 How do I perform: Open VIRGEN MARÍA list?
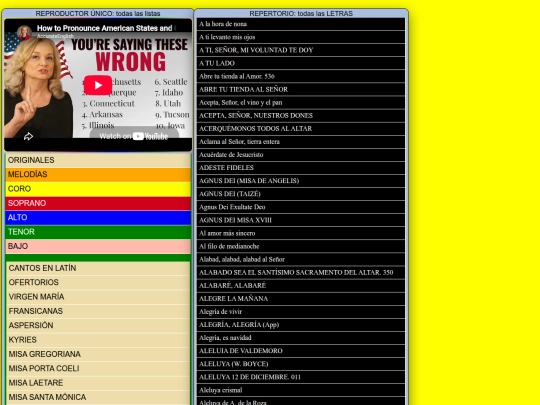(x=98, y=297)
